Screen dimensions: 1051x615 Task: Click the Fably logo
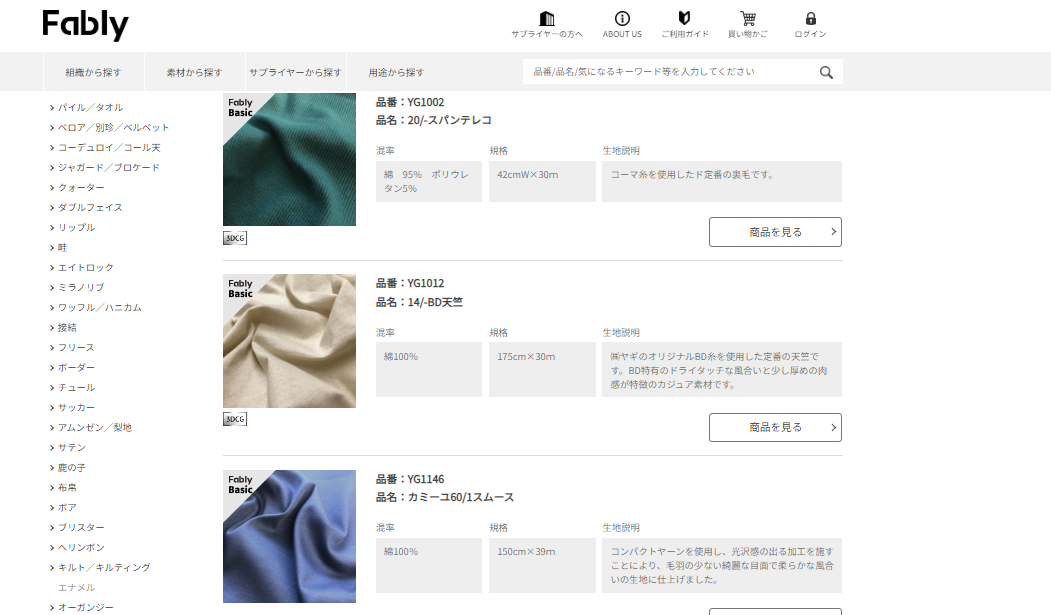(85, 24)
